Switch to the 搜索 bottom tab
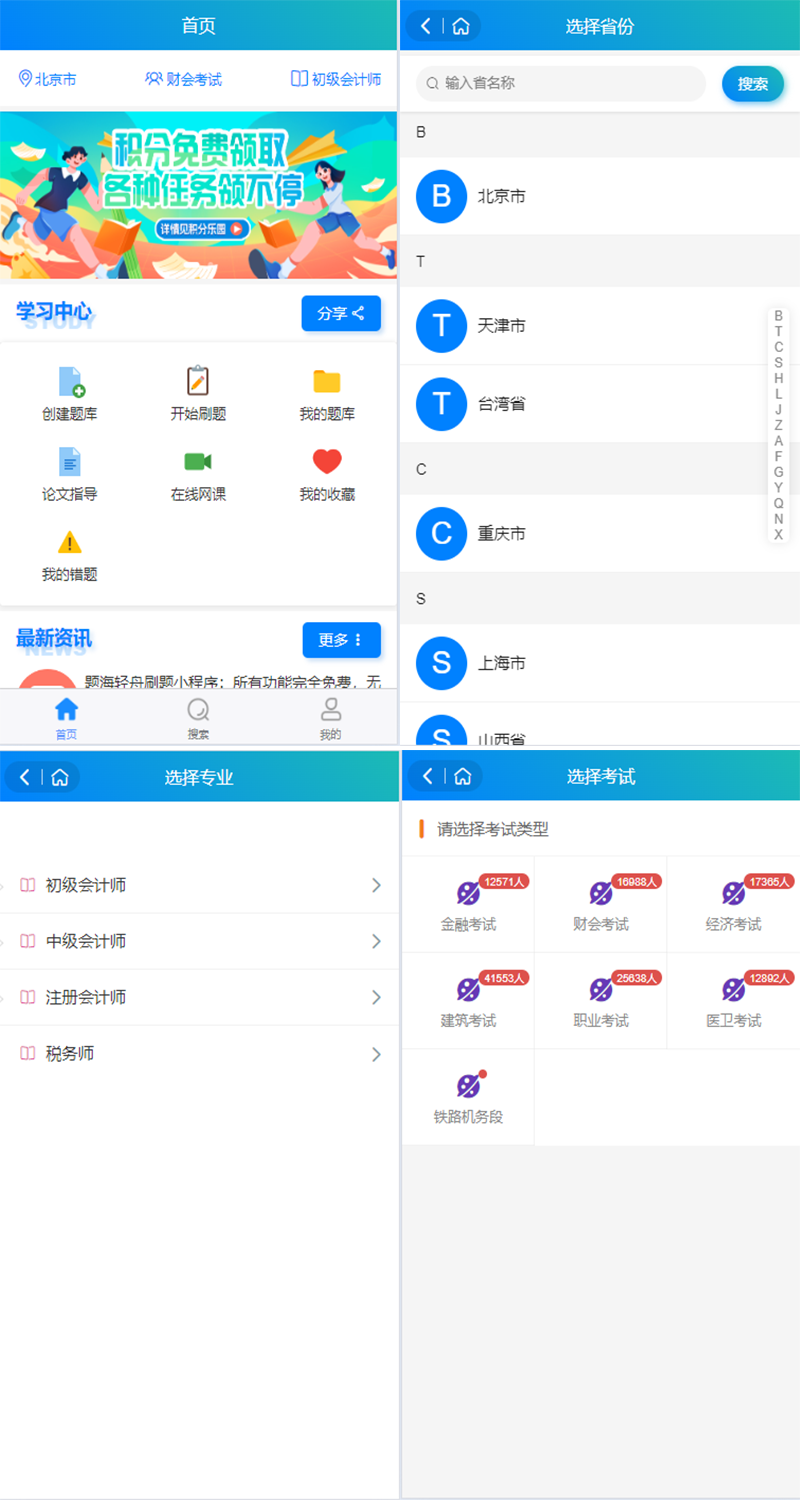 pos(198,718)
